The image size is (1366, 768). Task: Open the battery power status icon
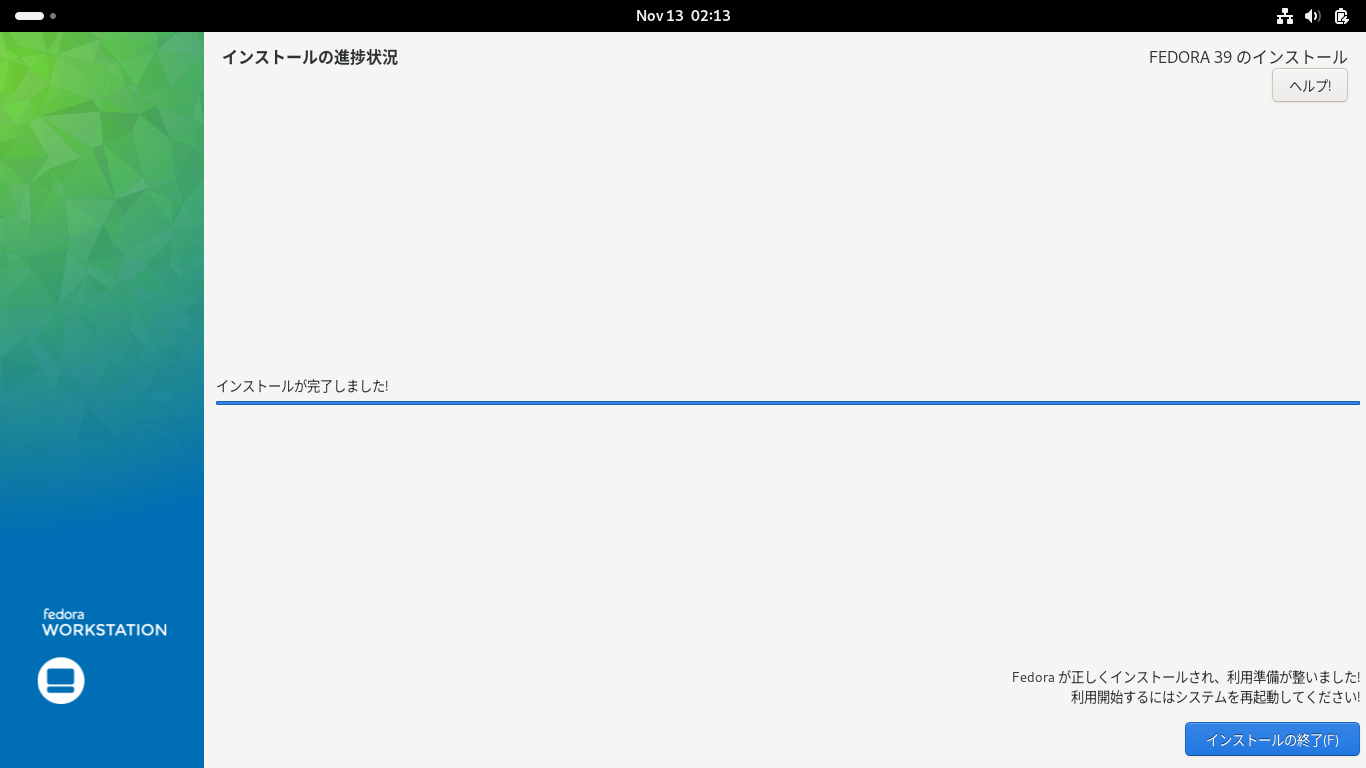(1341, 16)
